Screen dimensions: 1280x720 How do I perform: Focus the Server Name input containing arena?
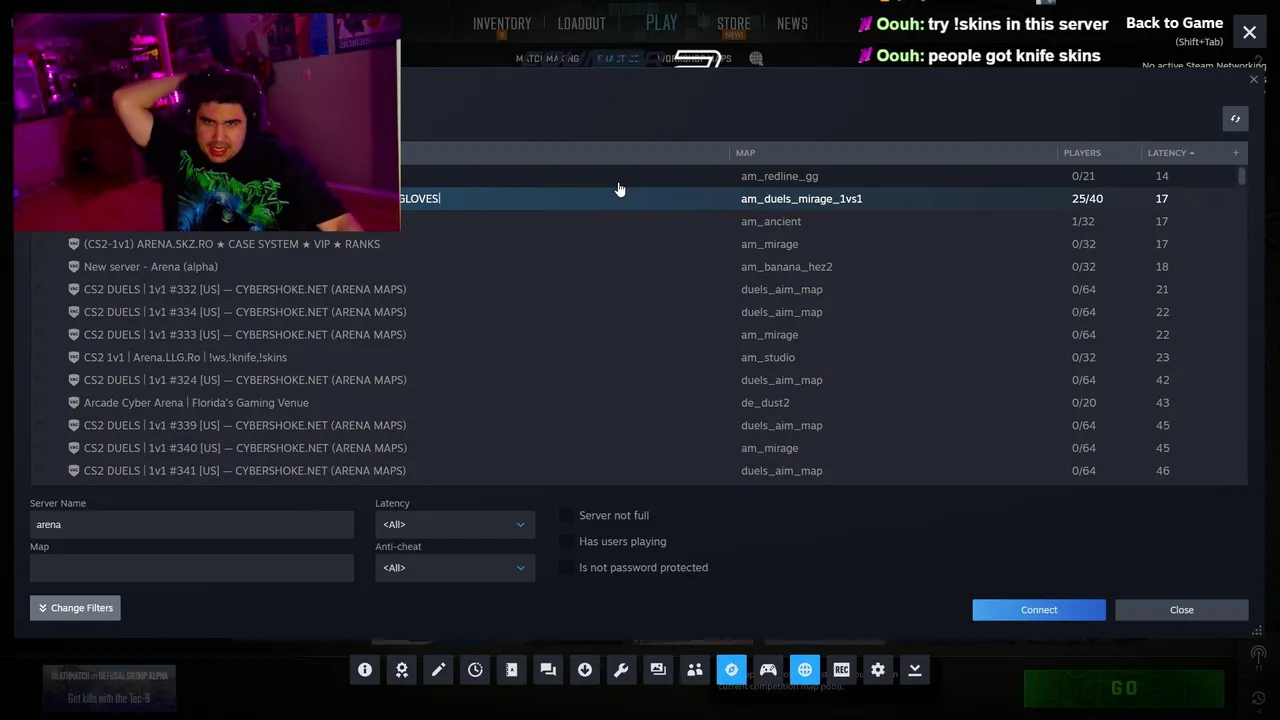coord(192,525)
